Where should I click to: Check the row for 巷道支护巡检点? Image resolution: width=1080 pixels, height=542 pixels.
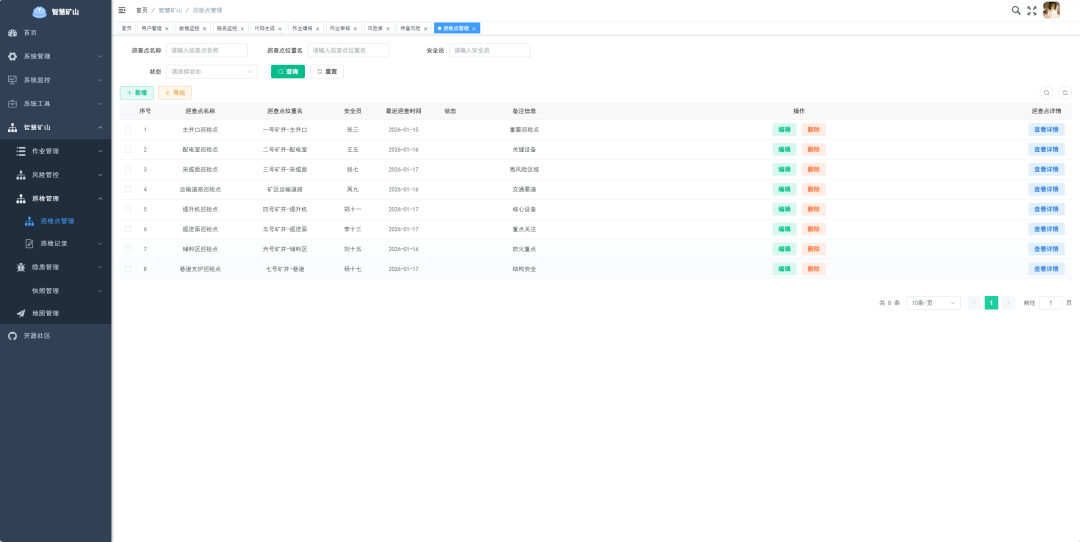(x=128, y=269)
